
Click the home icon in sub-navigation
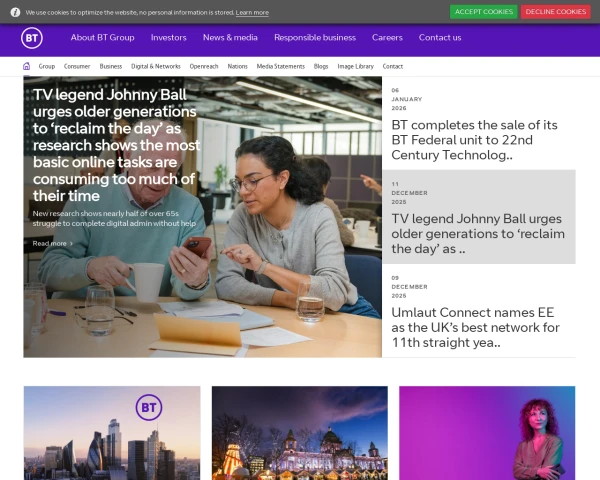26,66
